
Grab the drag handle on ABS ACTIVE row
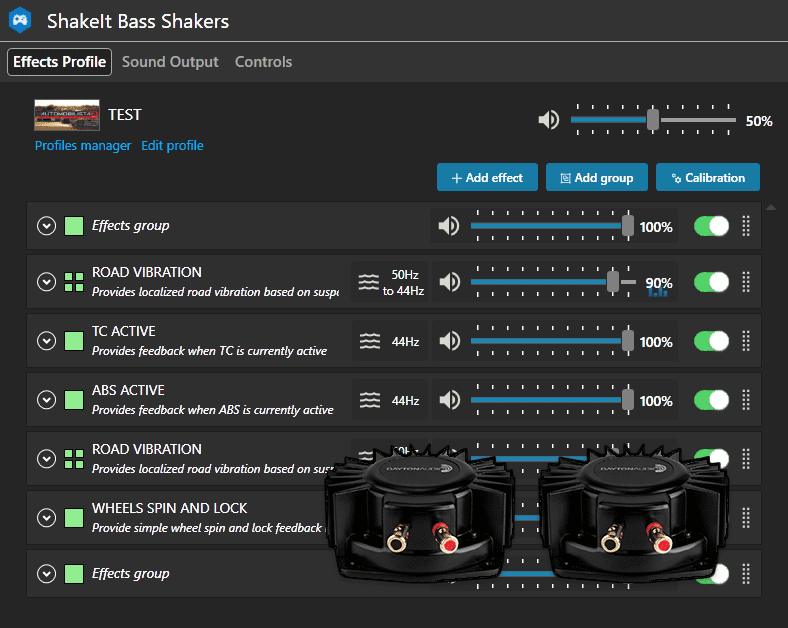(746, 401)
